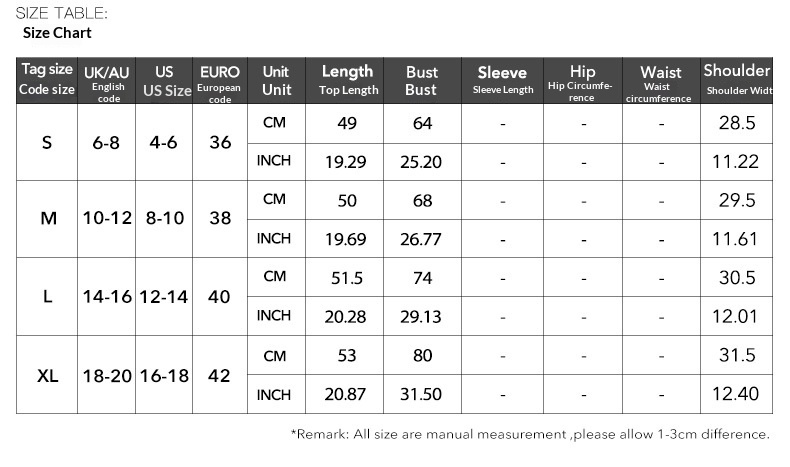This screenshot has height=467, width=790.
Task: Click the size S tag cell
Action: click(47, 142)
